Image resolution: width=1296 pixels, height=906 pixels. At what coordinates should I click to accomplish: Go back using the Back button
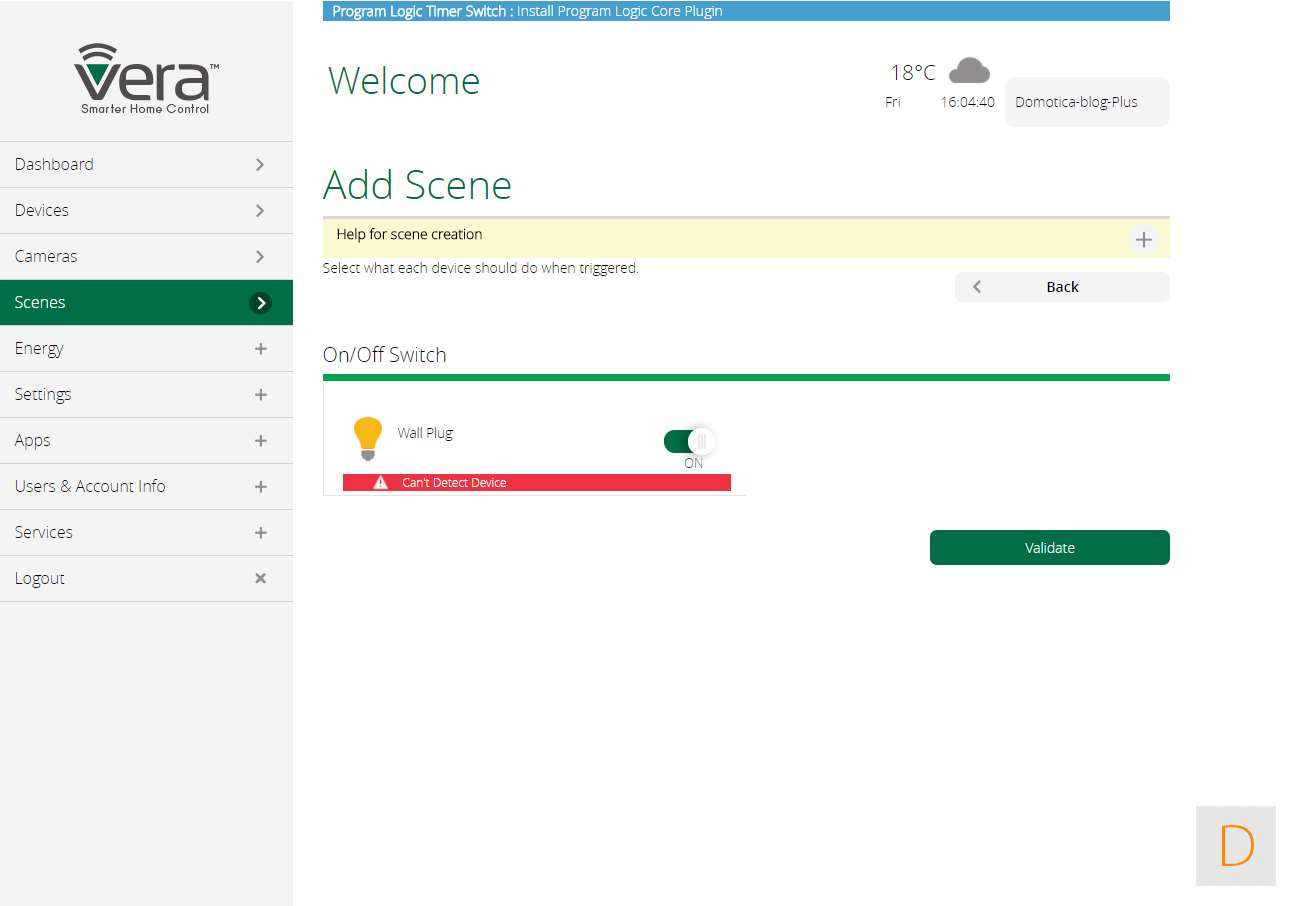(1061, 287)
